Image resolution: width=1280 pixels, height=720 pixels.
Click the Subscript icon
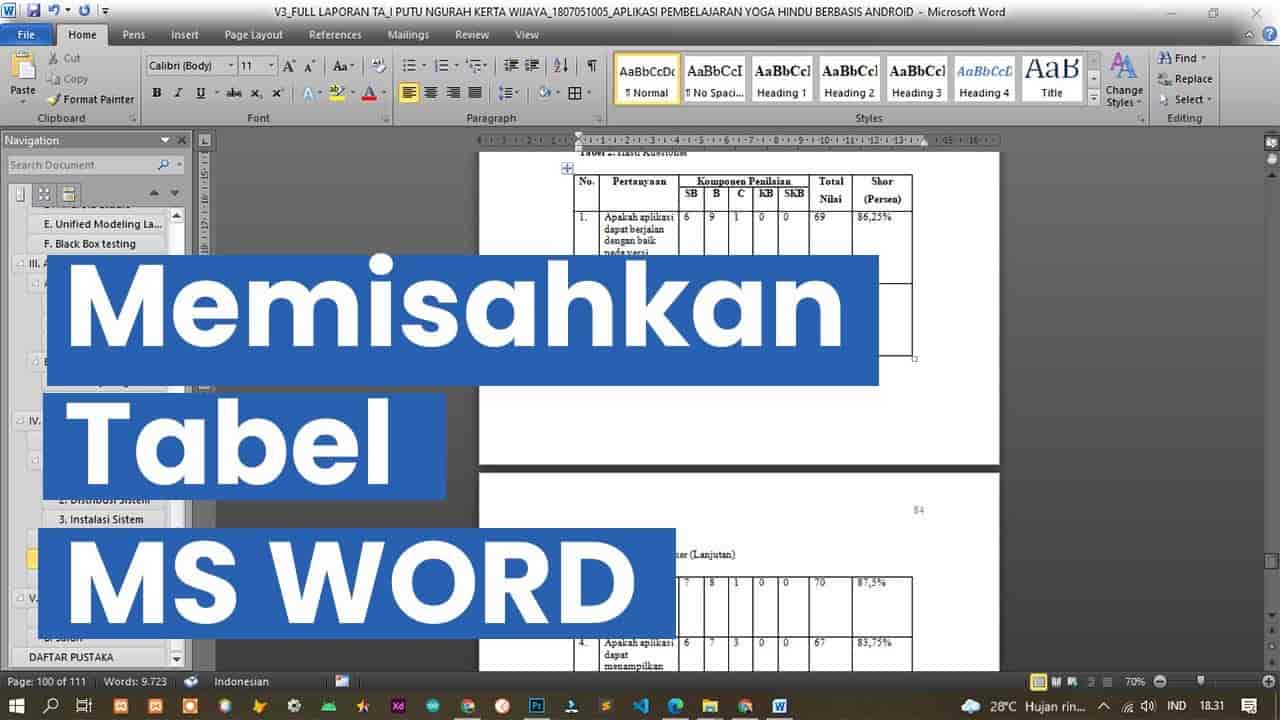coord(256,93)
